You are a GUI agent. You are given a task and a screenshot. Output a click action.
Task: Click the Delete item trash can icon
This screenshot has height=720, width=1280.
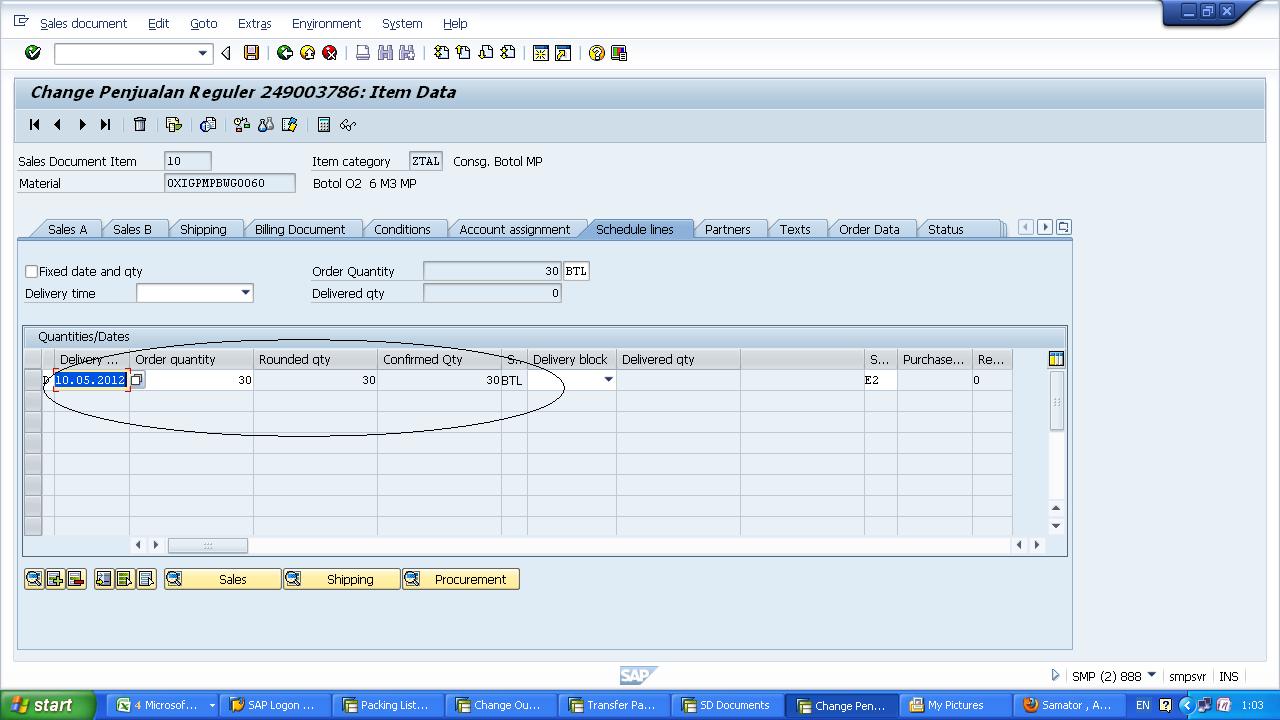[140, 125]
